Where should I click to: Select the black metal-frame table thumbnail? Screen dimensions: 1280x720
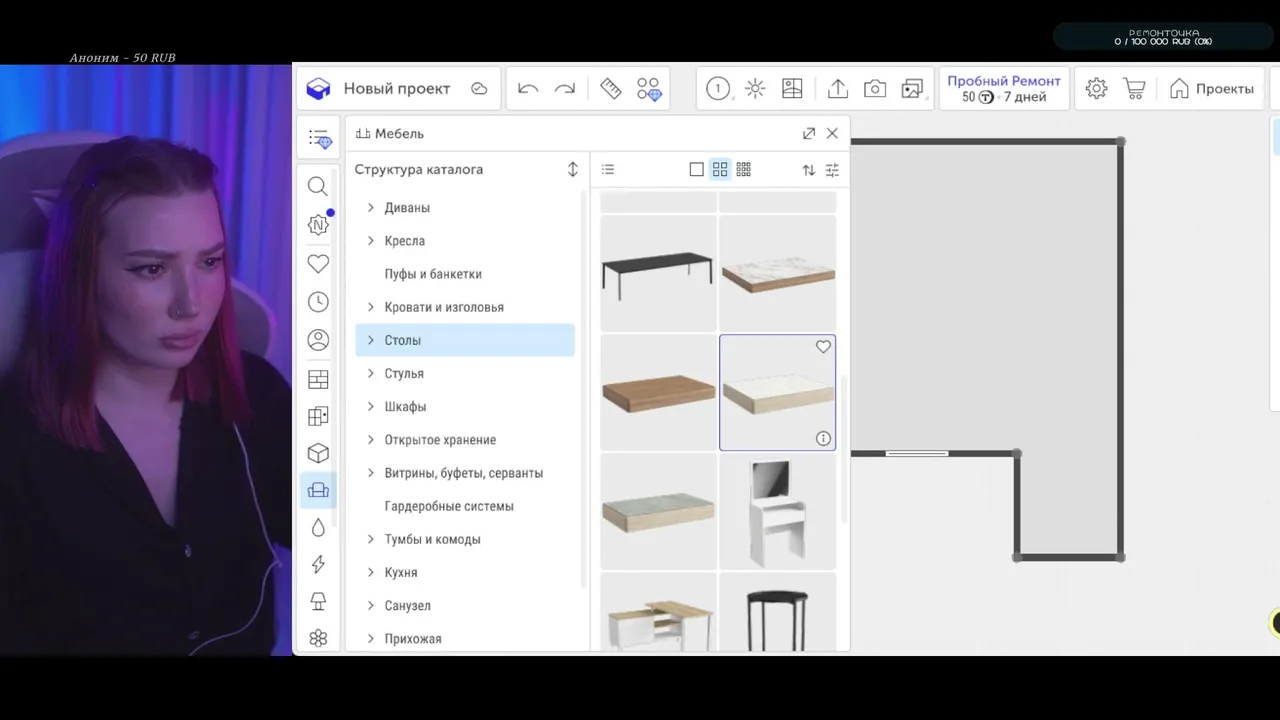(658, 273)
